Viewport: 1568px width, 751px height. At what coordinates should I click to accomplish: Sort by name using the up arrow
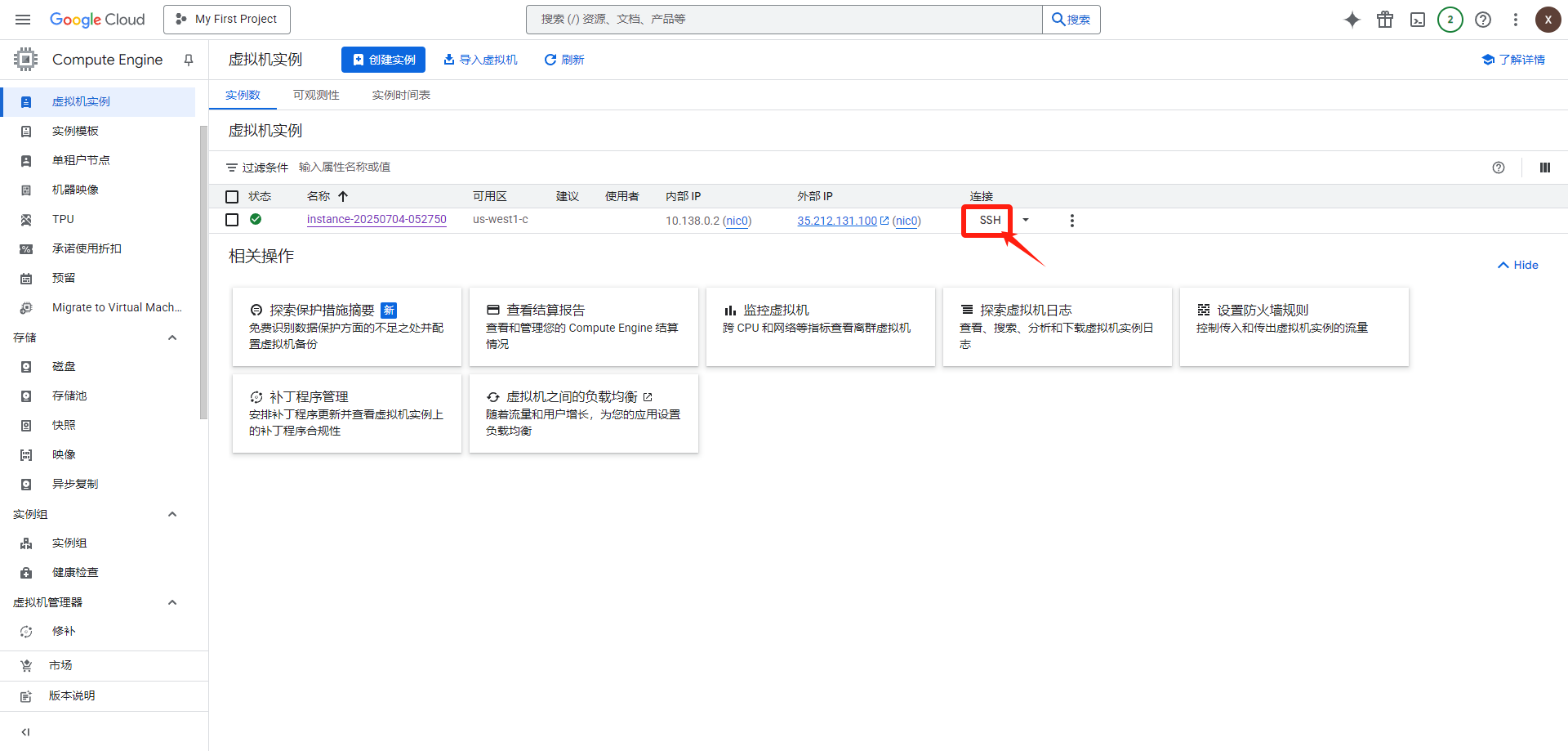pyautogui.click(x=343, y=196)
